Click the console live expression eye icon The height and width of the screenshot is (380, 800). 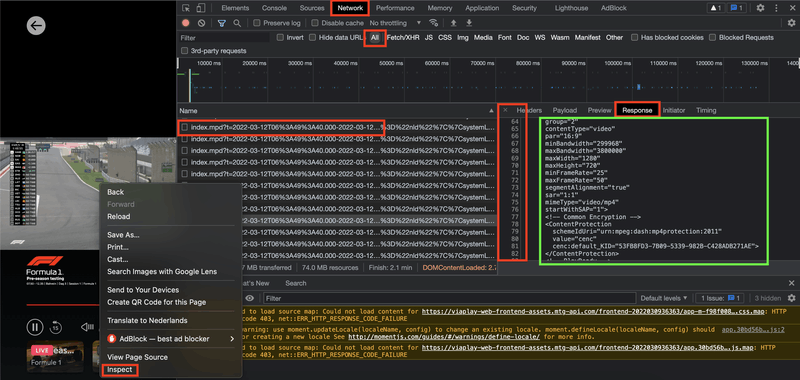pyautogui.click(x=249, y=298)
